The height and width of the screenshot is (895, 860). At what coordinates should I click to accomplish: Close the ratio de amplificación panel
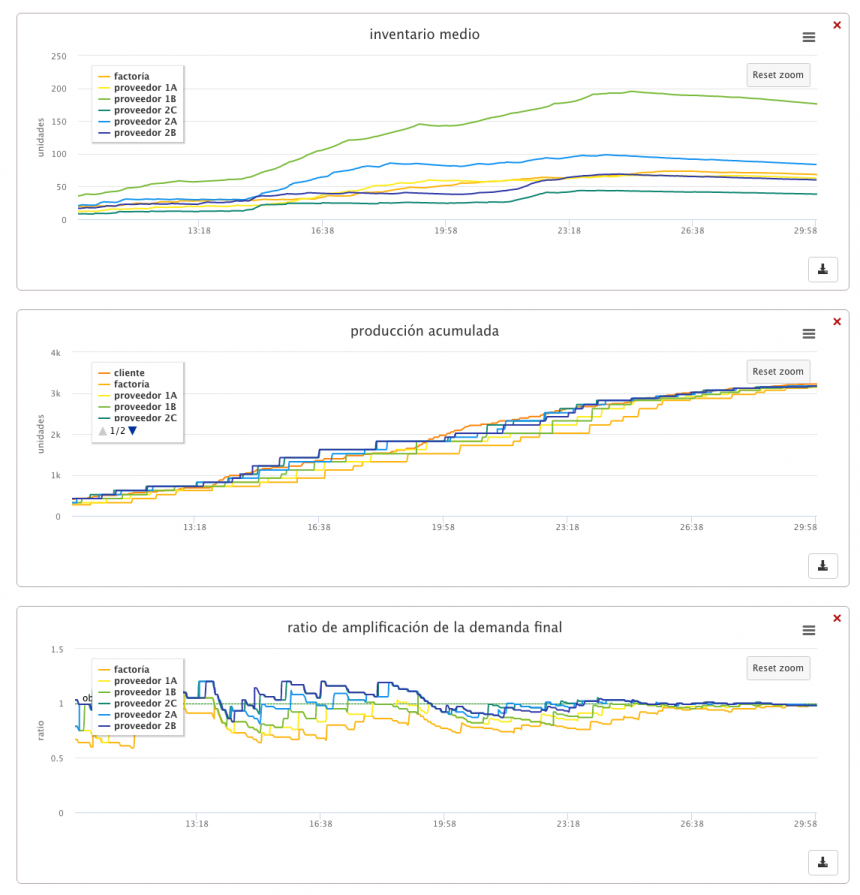pyautogui.click(x=837, y=618)
